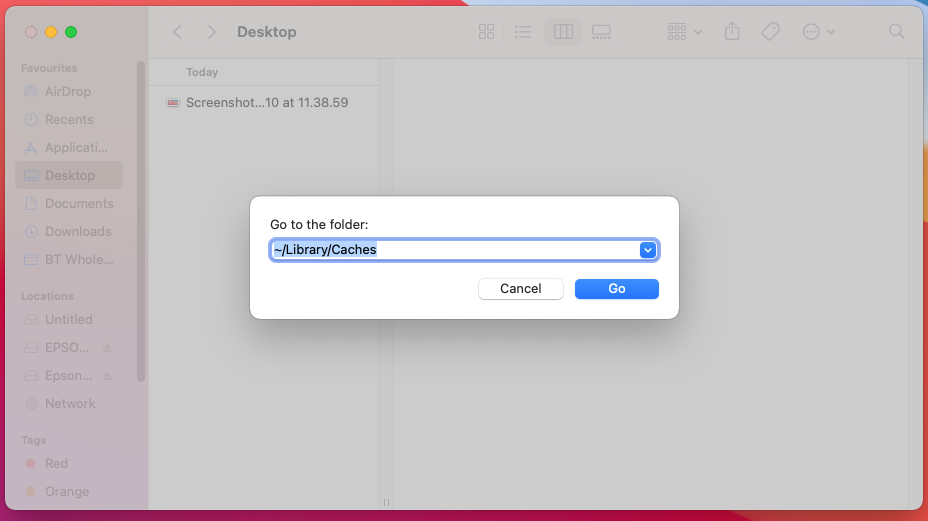928x521 pixels.
Task: Click the Untitled disk icon
Action: click(x=31, y=320)
